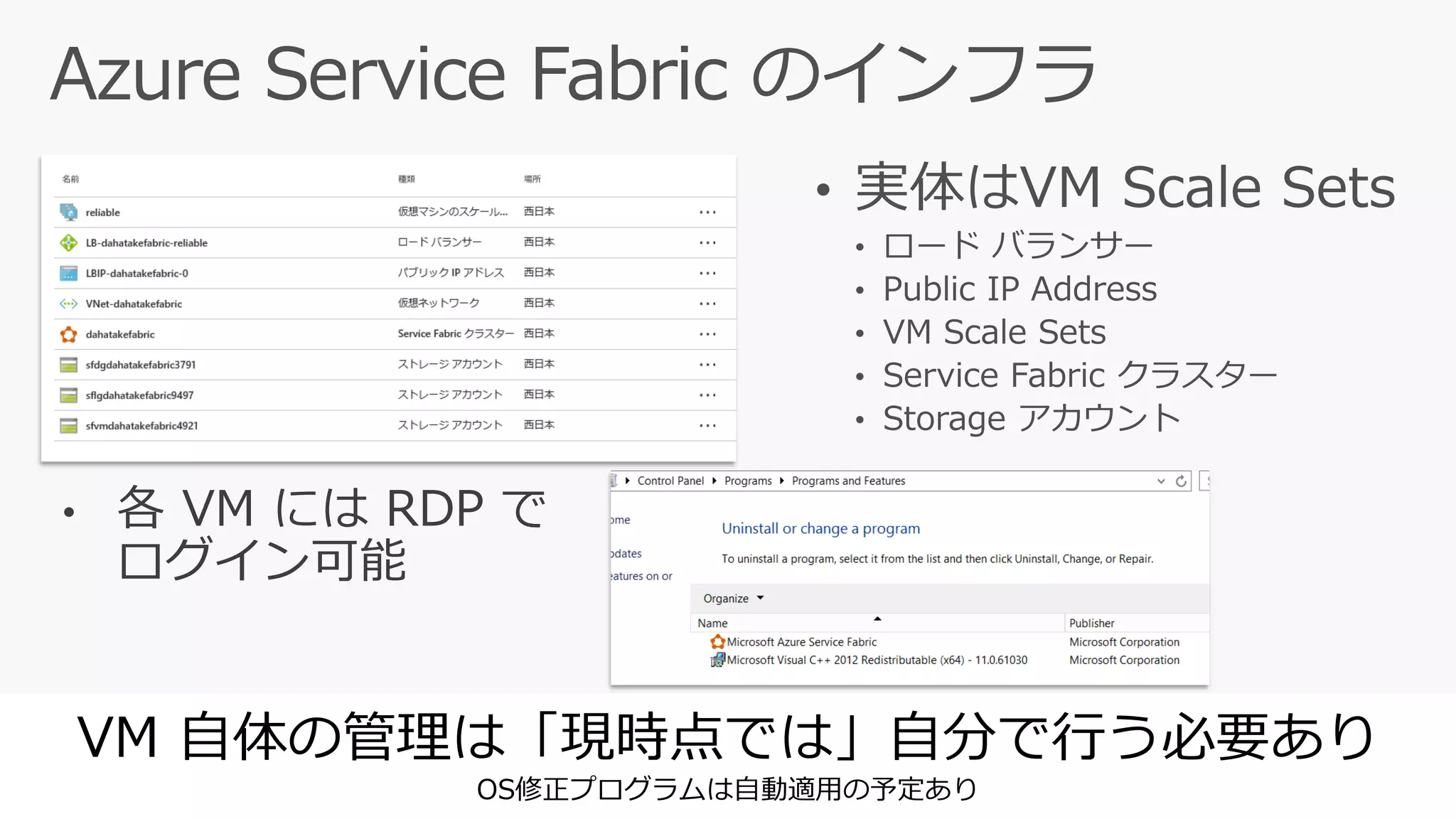Open the more menu for LB-dahatakefabric-reliable
Image resolution: width=1456 pixels, height=819 pixels.
(707, 242)
